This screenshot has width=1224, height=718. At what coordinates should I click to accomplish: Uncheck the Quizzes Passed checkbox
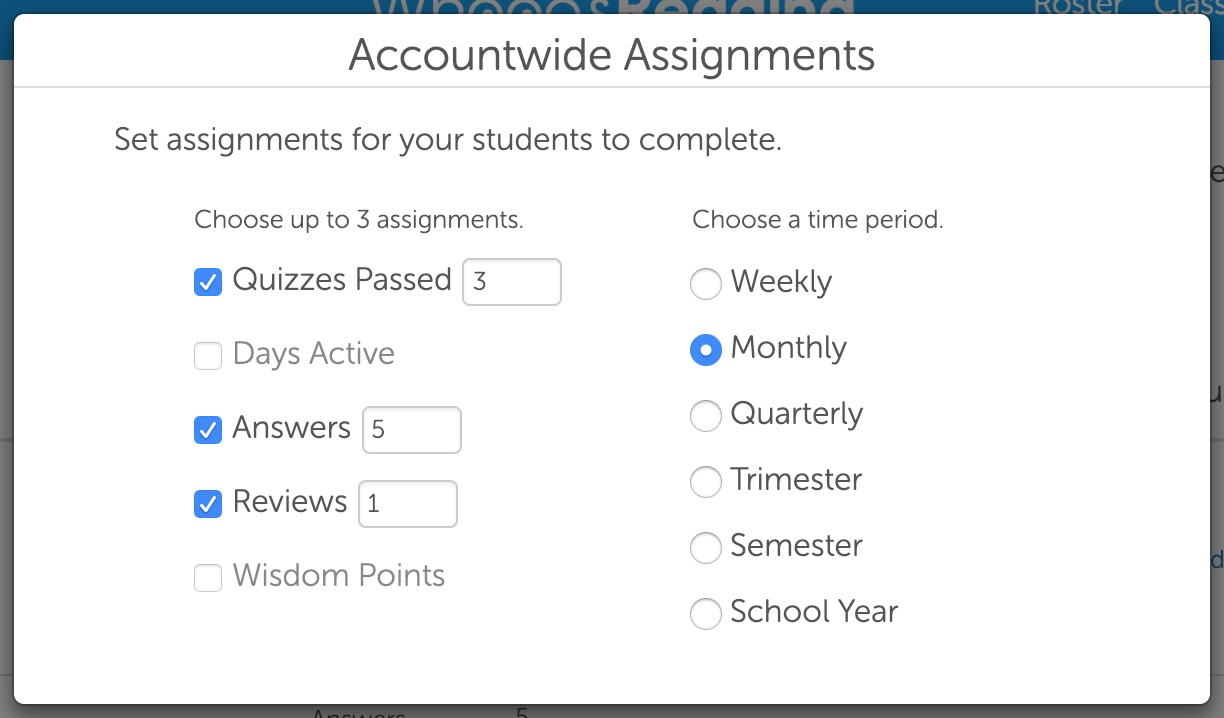coord(208,282)
